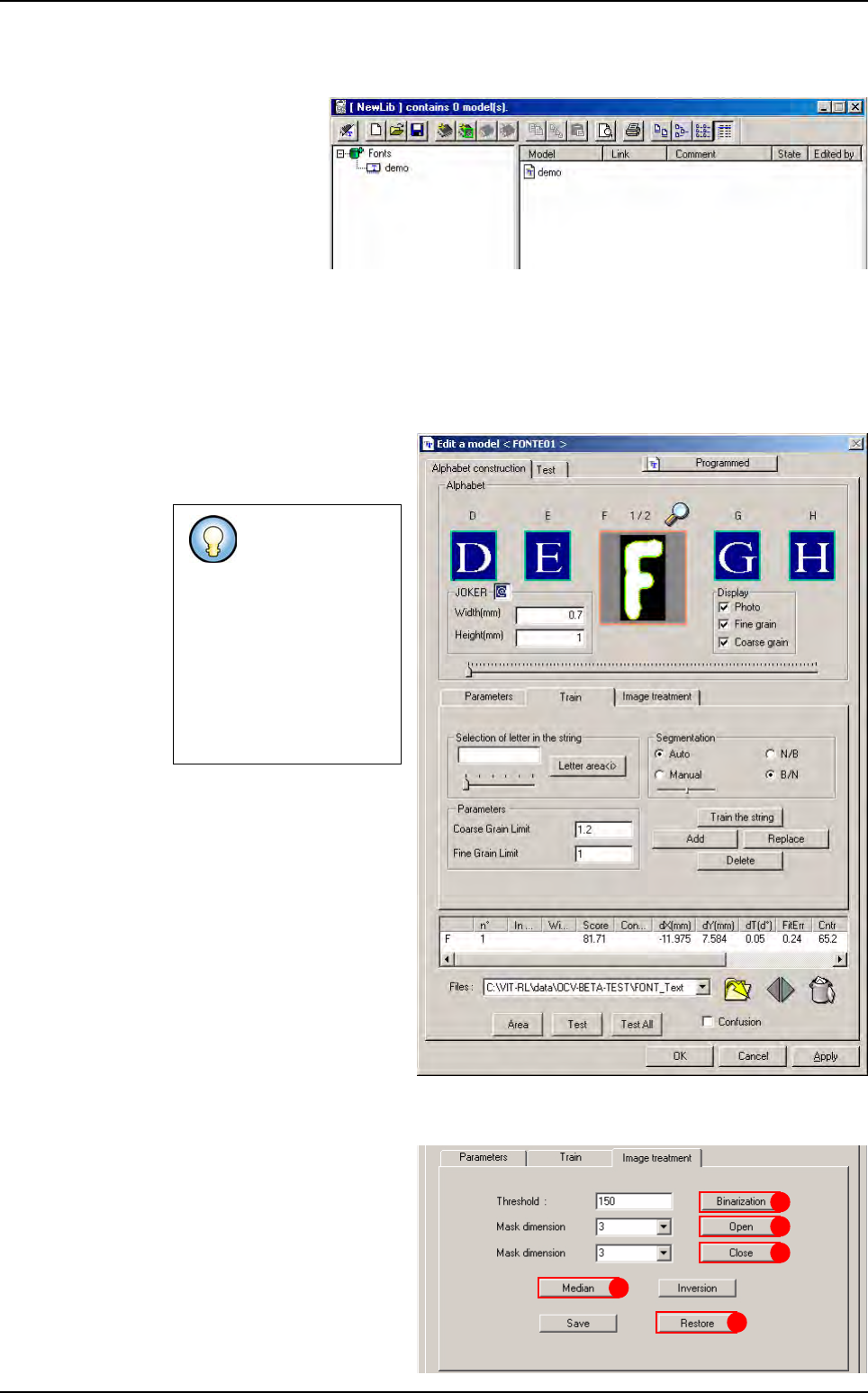Select the demo model icon in the list pane

pos(529,172)
